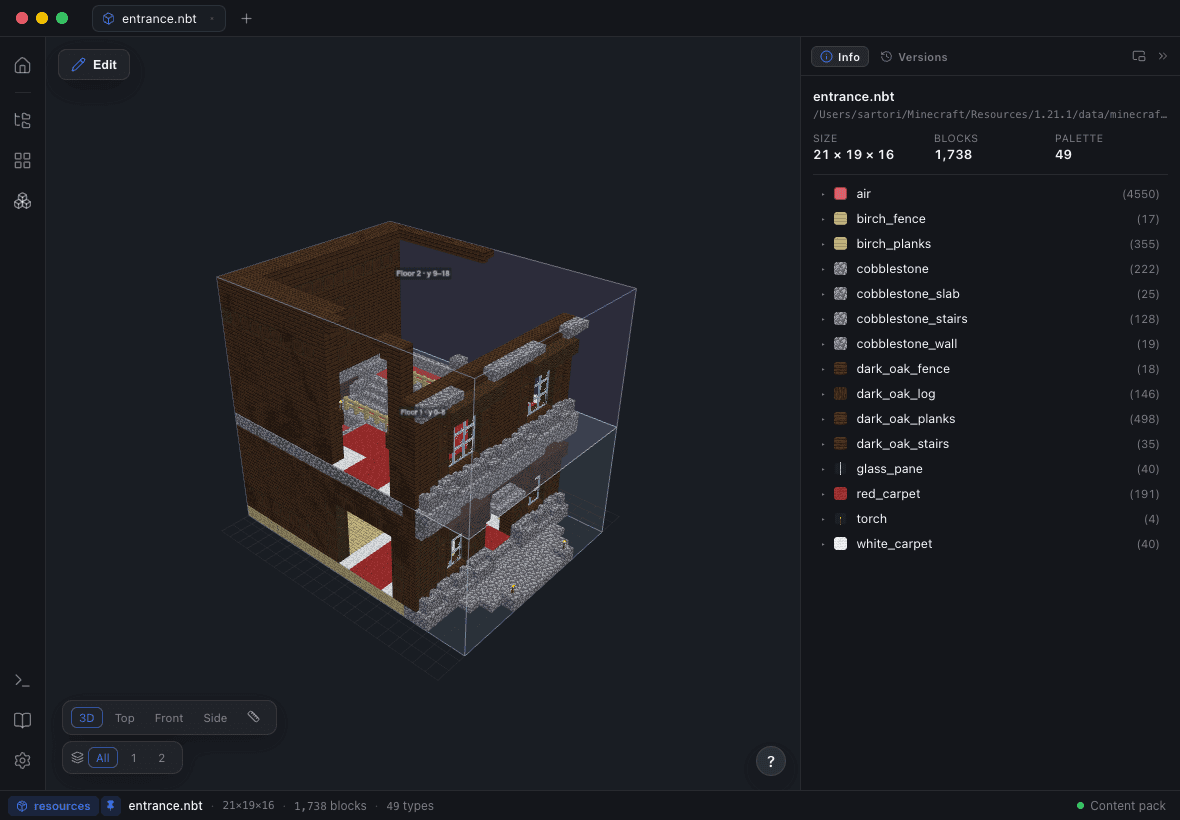Close the entrance.nbt tab
Image resolution: width=1180 pixels, height=820 pixels.
212,19
